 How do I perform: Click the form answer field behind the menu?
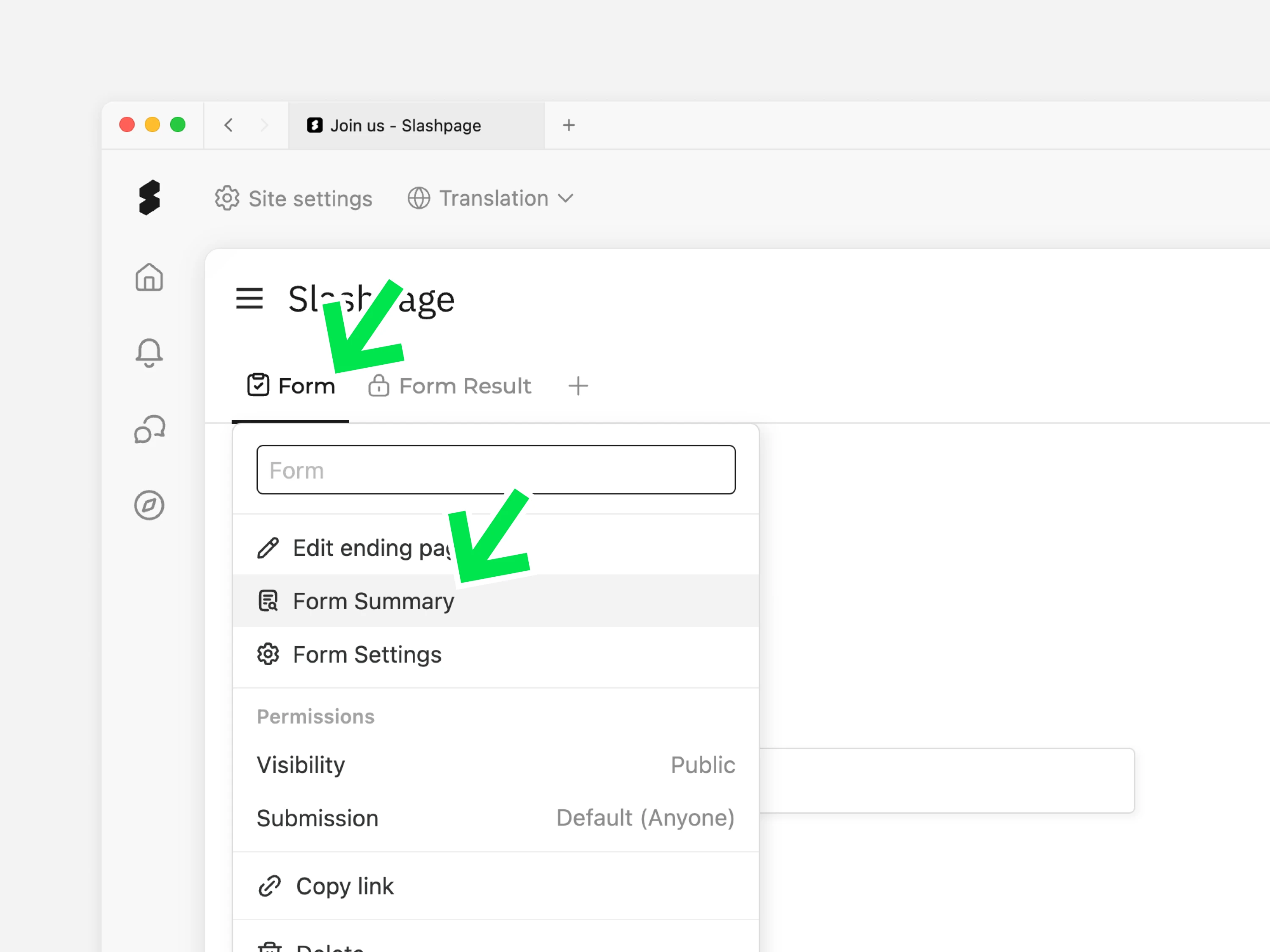pos(947,780)
